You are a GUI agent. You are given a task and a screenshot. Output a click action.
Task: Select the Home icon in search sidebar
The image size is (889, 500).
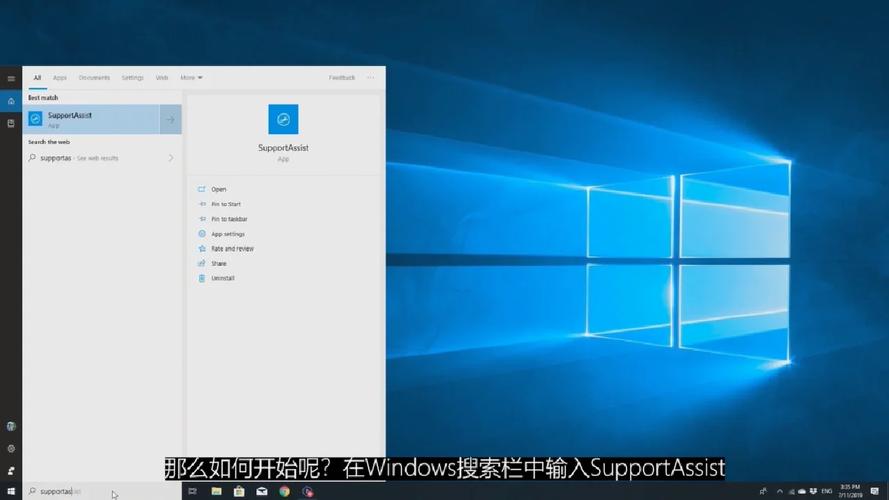tap(11, 101)
